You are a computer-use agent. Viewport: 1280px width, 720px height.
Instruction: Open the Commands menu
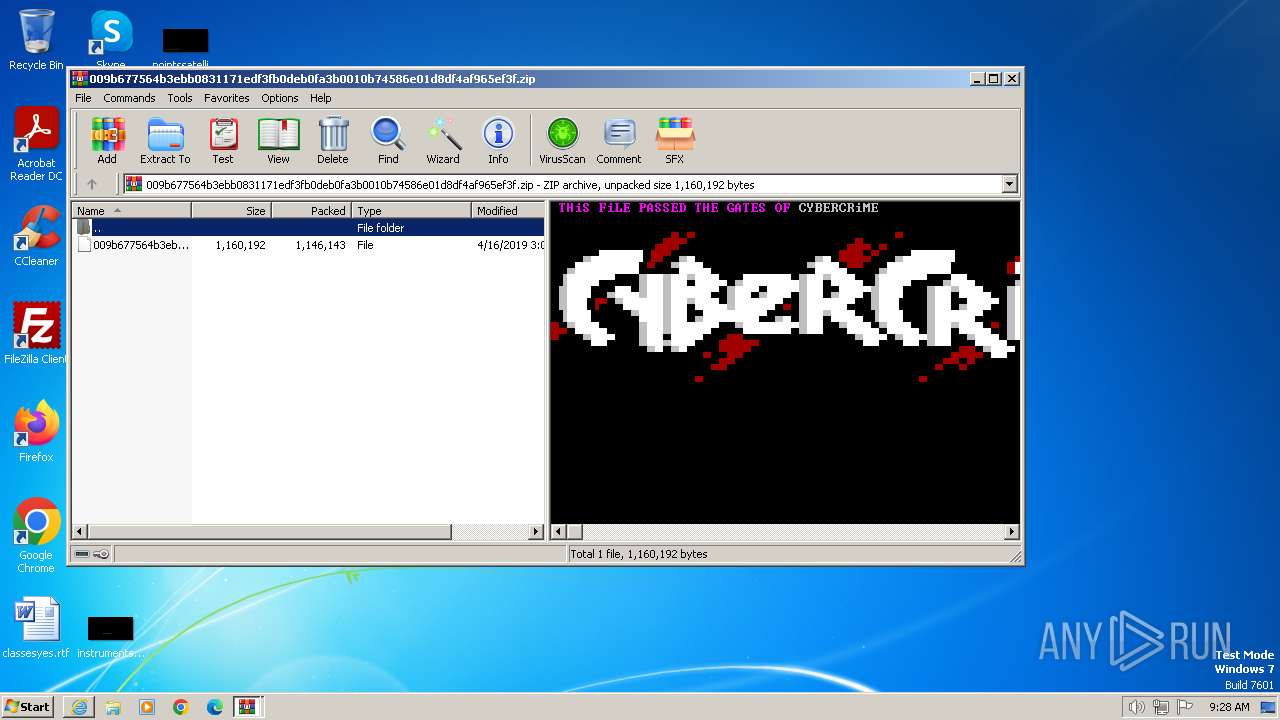tap(129, 98)
